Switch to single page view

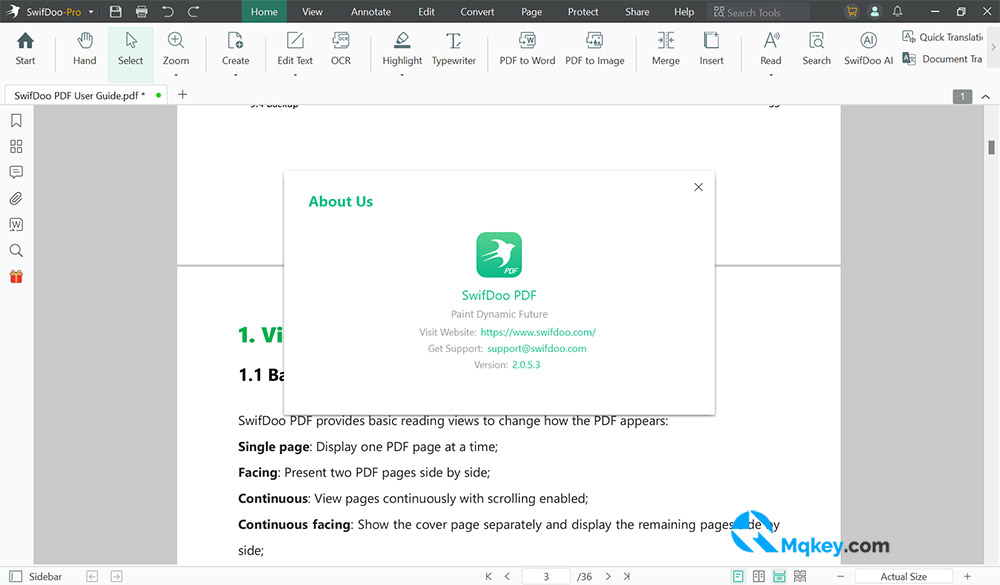pyautogui.click(x=738, y=577)
